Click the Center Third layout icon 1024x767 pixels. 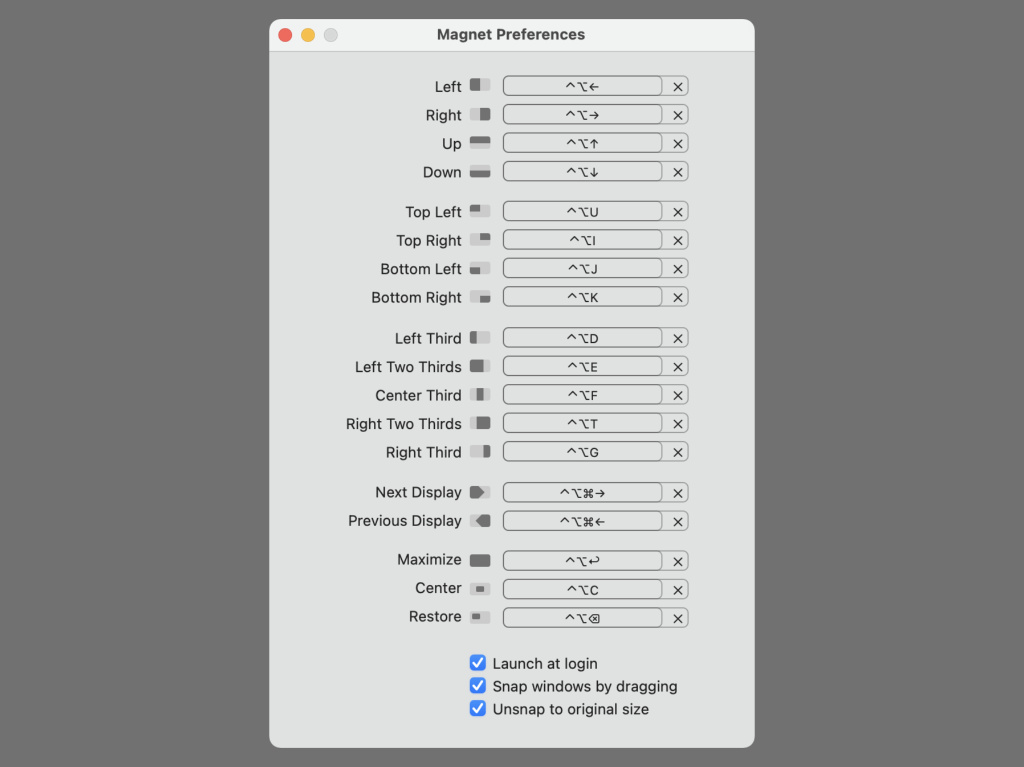[480, 395]
